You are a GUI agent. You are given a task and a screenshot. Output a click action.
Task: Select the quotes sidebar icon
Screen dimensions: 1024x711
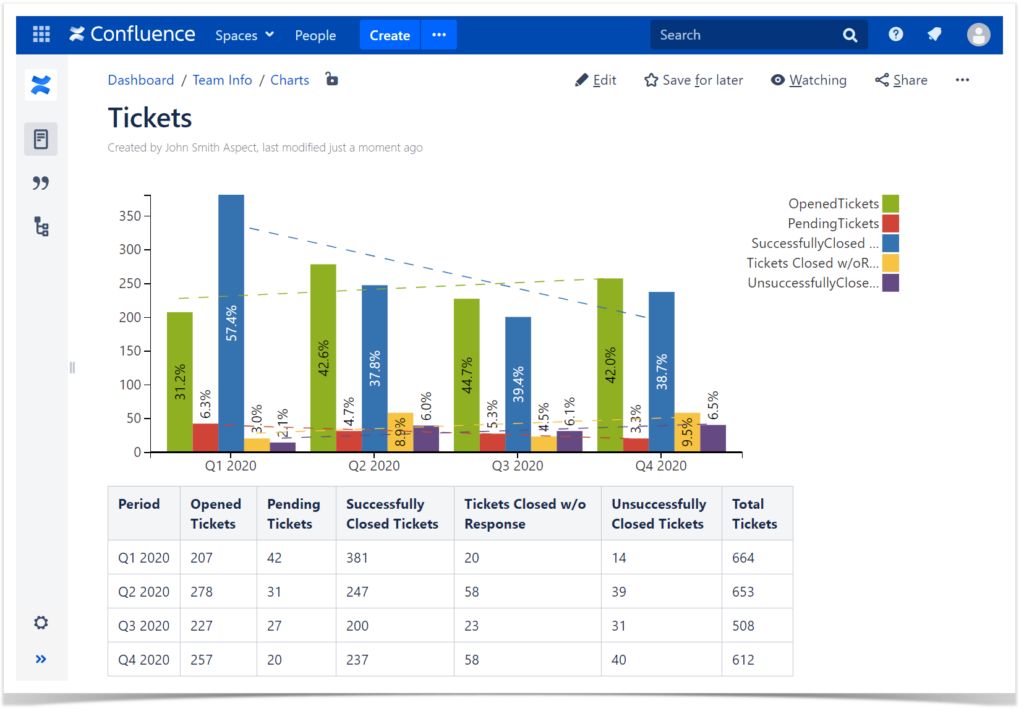(x=40, y=183)
